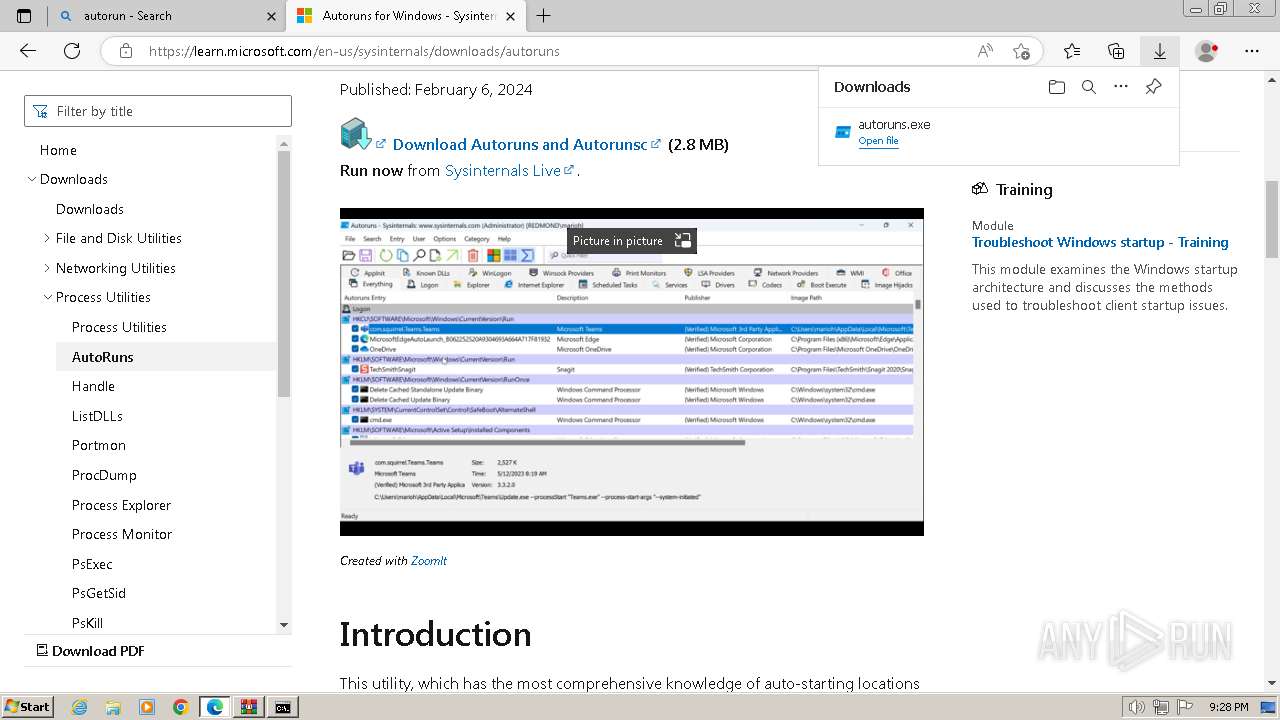Open a new tab with plus icon
Viewport: 1280px width, 720px height.
click(x=543, y=16)
